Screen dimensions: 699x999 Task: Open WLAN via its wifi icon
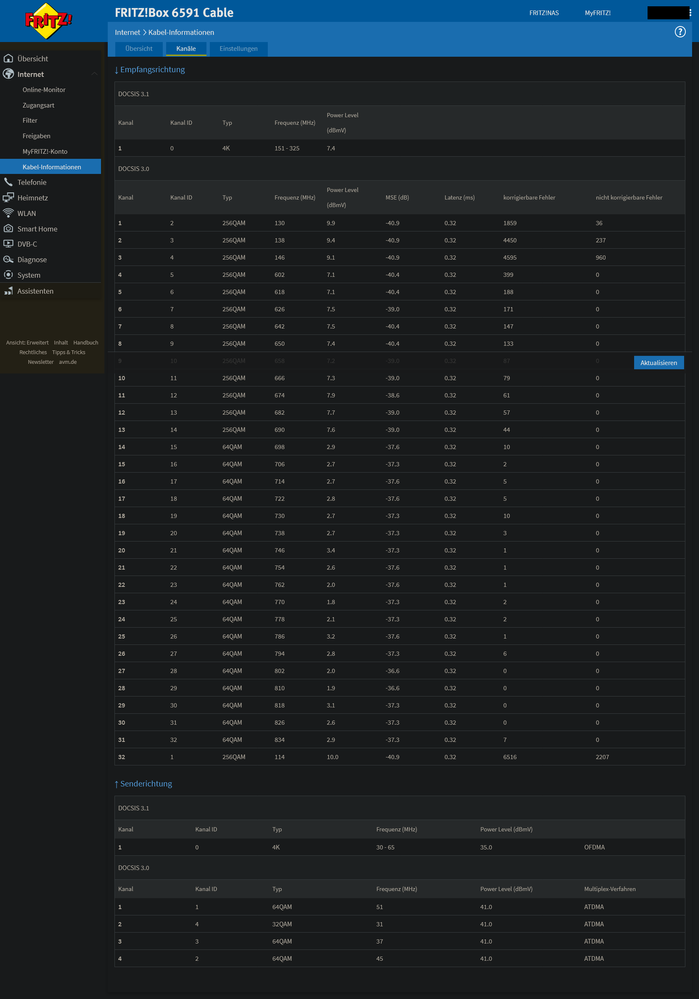pos(8,213)
